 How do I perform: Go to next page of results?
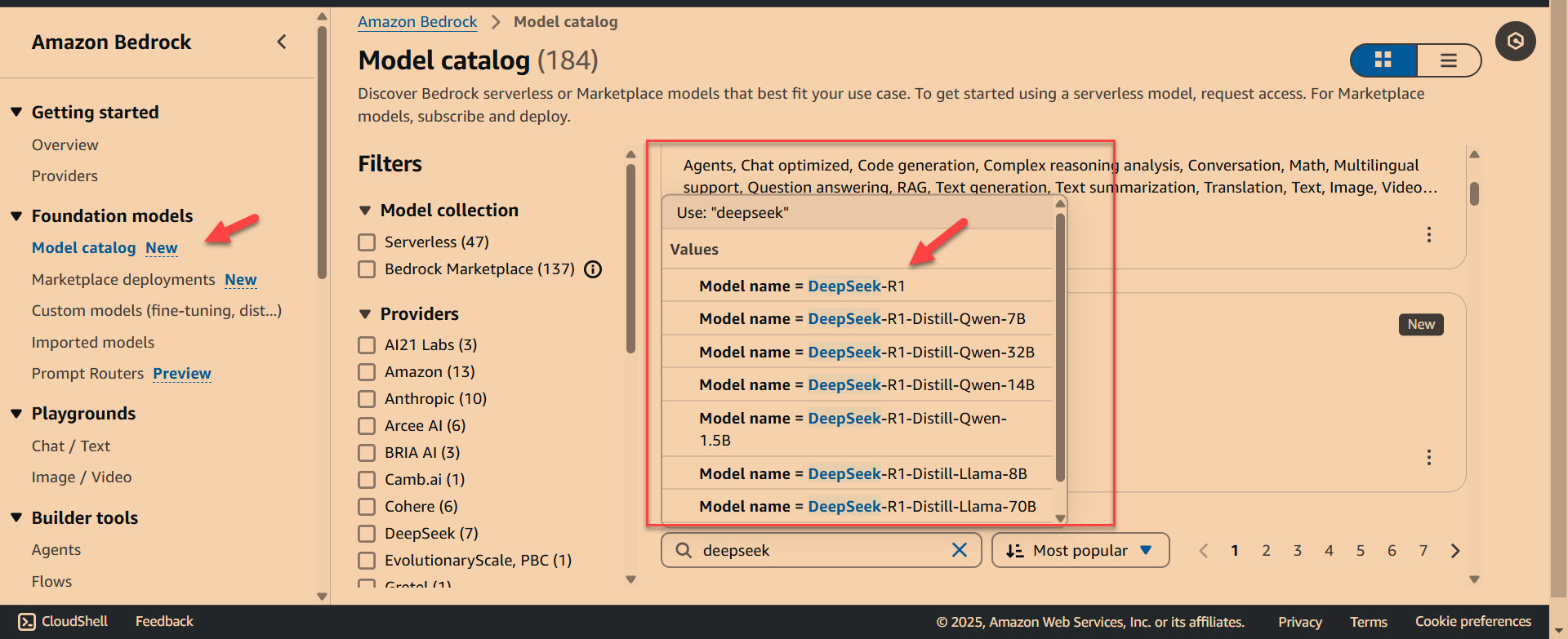click(x=1455, y=551)
